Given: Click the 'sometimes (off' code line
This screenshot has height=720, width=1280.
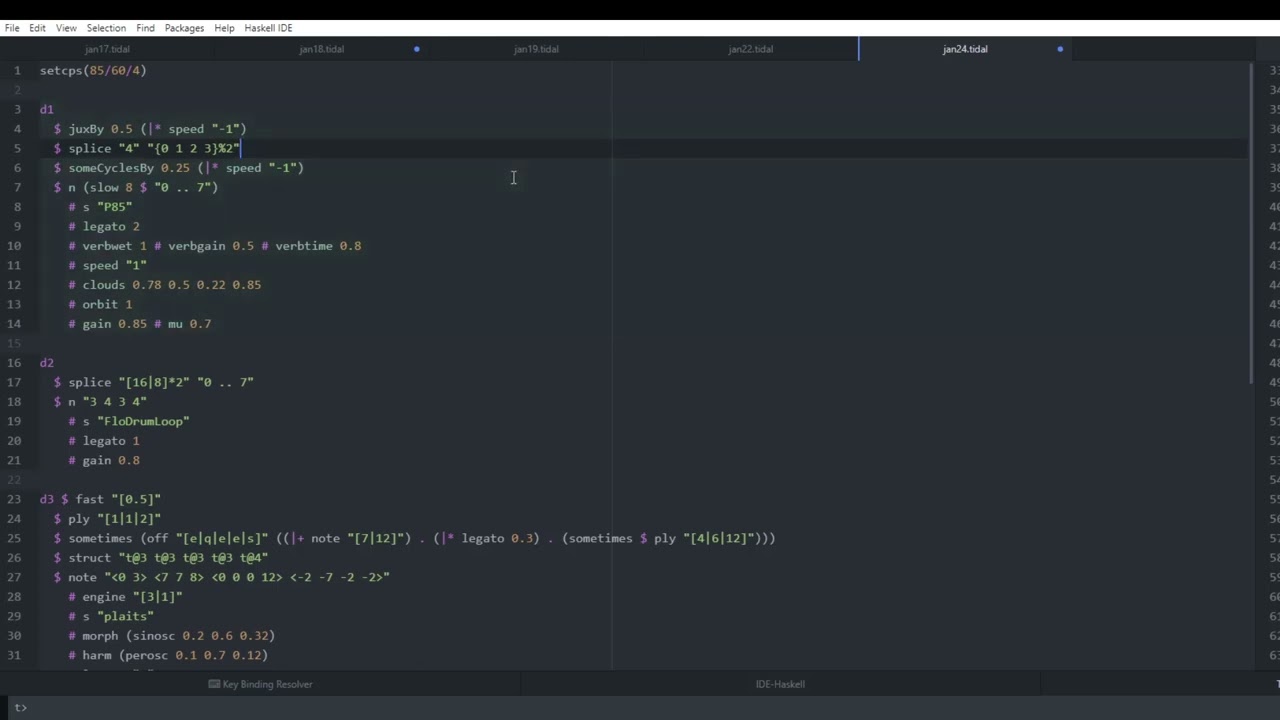Looking at the screenshot, I should coord(415,539).
